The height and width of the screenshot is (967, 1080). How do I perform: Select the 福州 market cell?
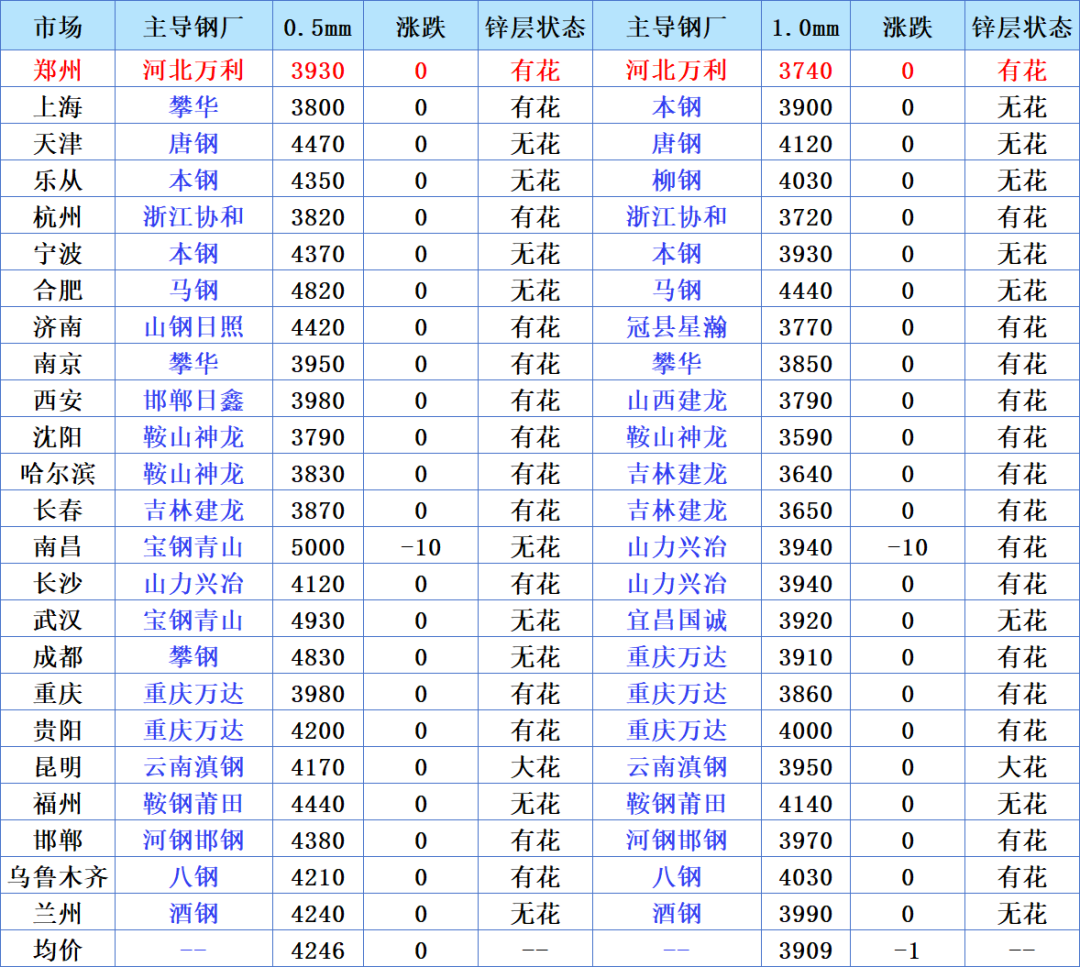[58, 803]
